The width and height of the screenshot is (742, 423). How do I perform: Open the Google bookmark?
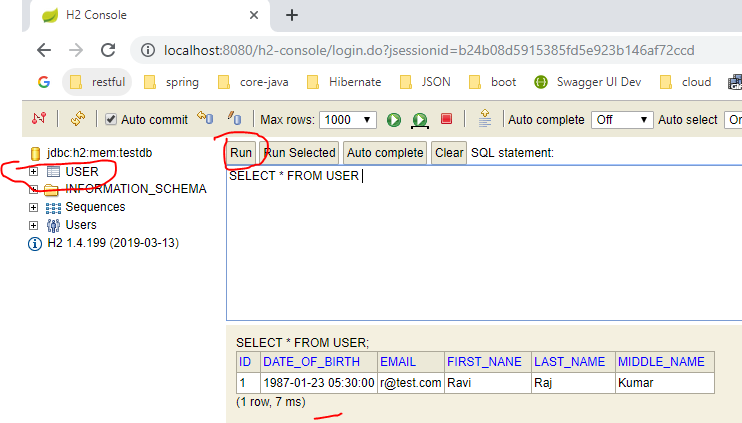pos(44,82)
